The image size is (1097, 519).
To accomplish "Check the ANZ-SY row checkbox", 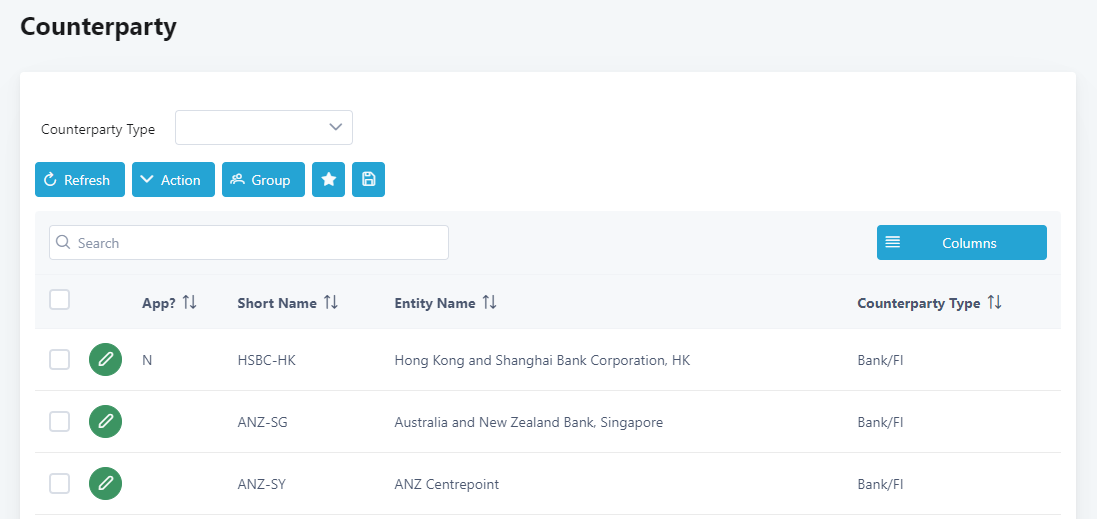I will pyautogui.click(x=60, y=484).
